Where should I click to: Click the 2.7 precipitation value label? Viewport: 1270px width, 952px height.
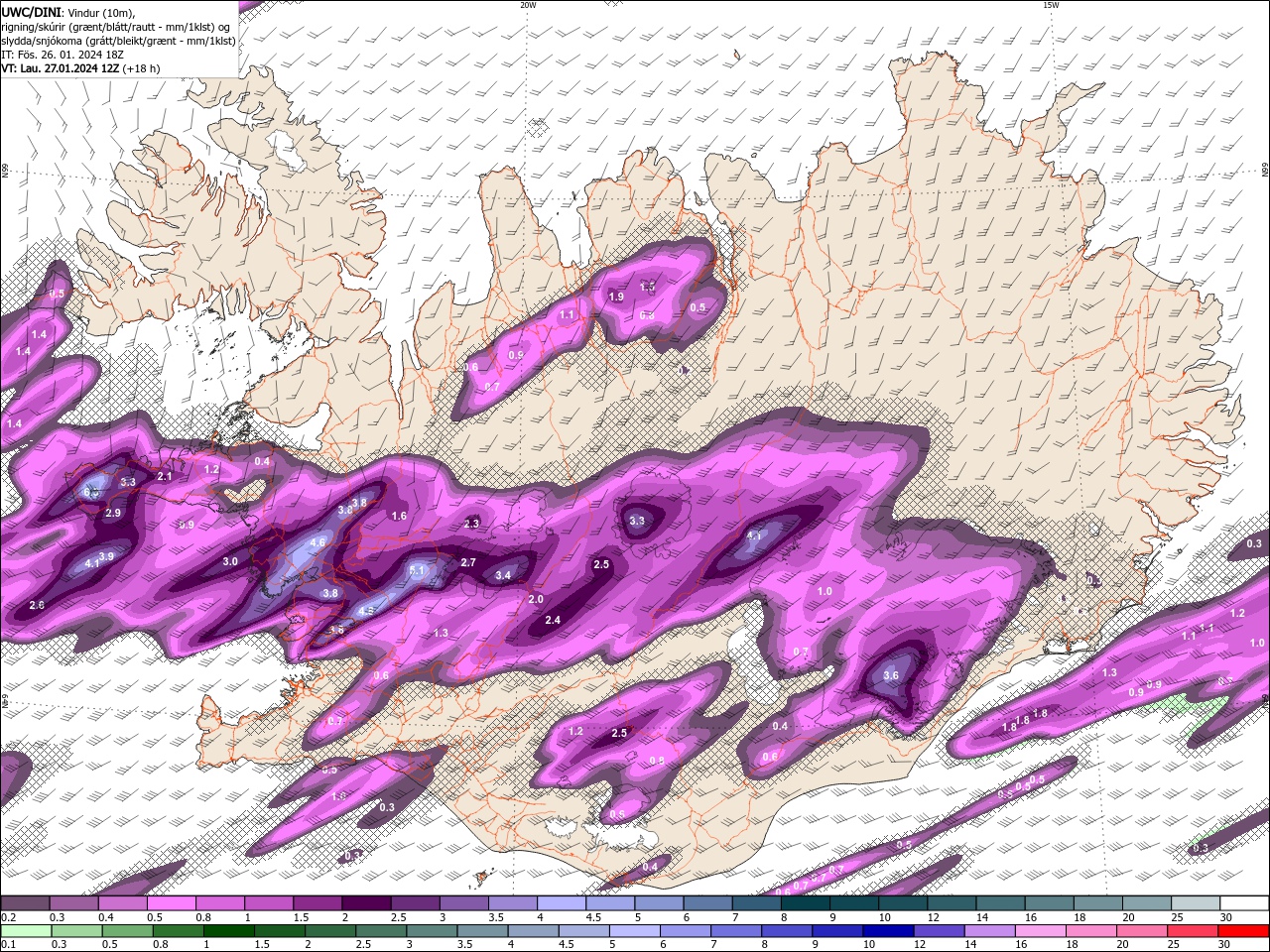468,562
